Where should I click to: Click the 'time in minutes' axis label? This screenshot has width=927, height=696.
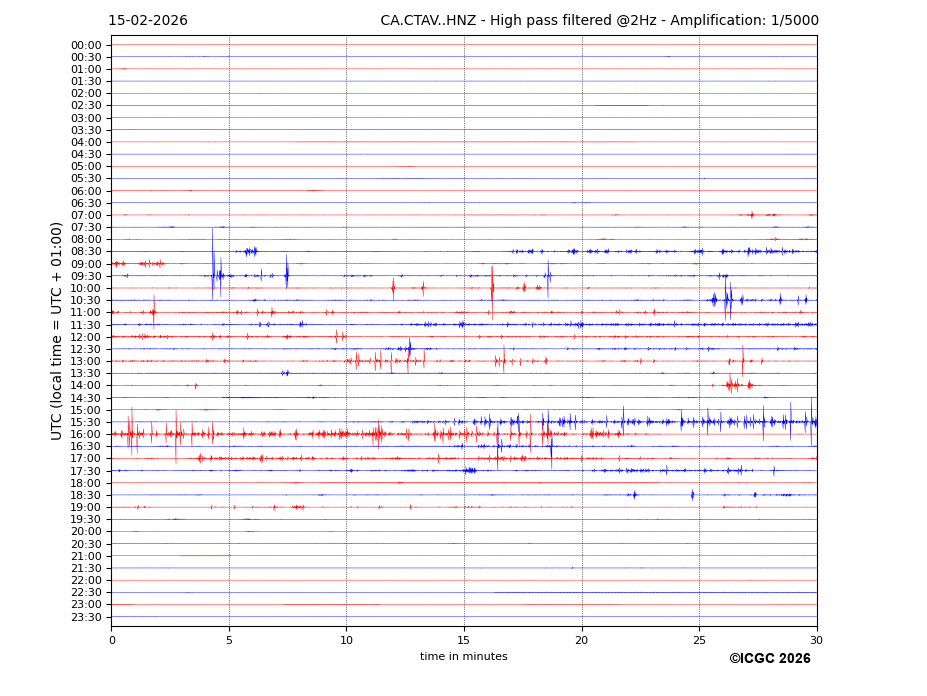463,657
